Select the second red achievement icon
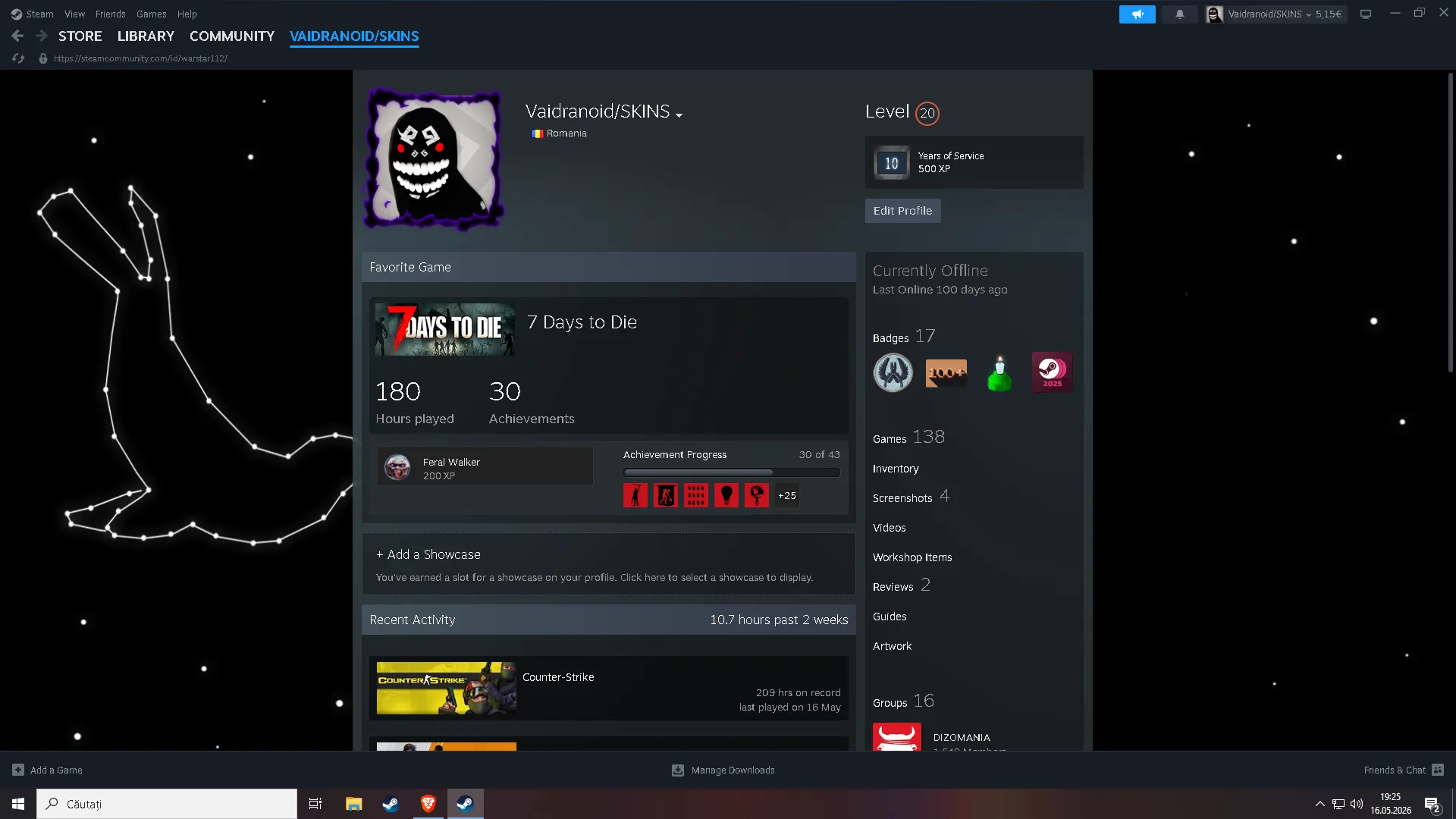This screenshot has width=1456, height=819. click(666, 495)
